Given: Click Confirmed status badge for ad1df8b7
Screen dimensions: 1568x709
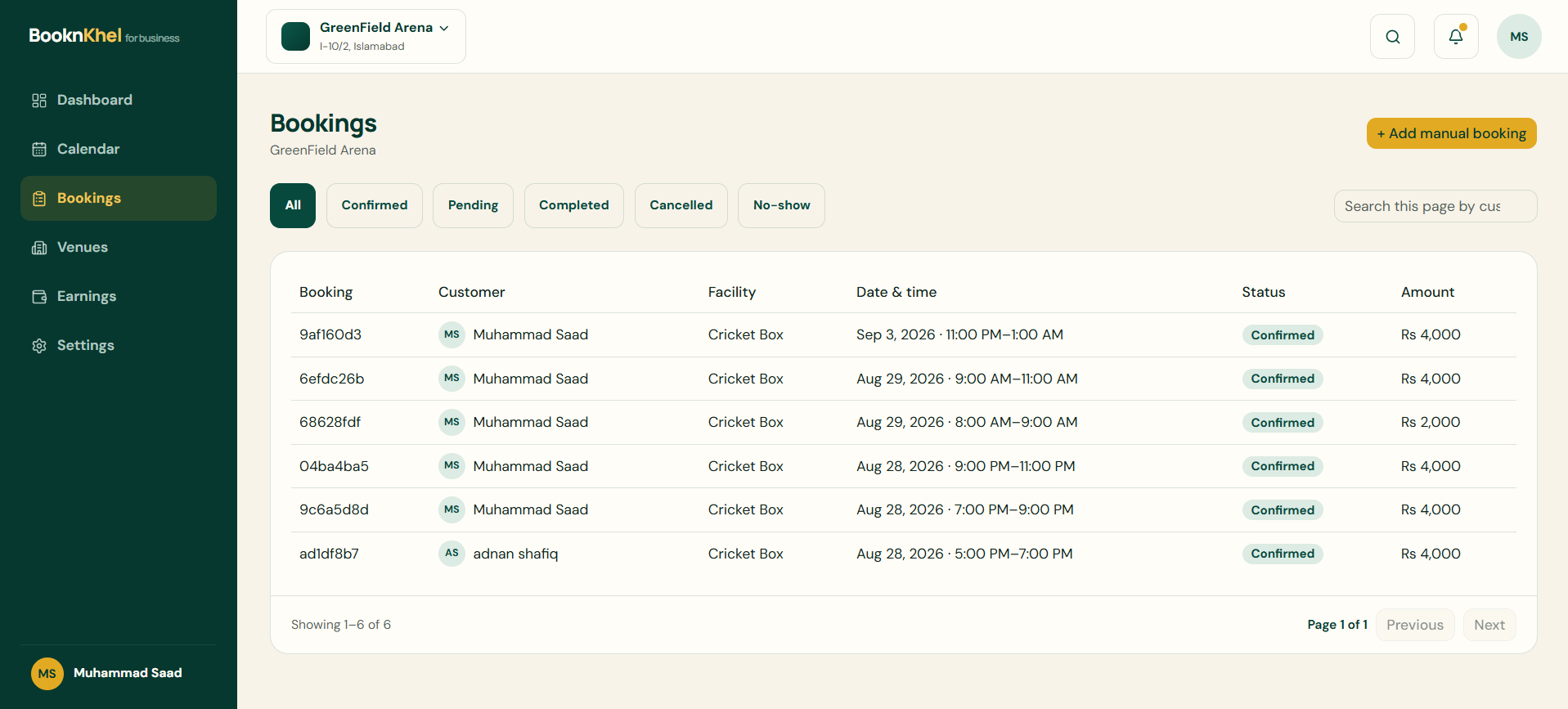Looking at the screenshot, I should pyautogui.click(x=1283, y=554).
